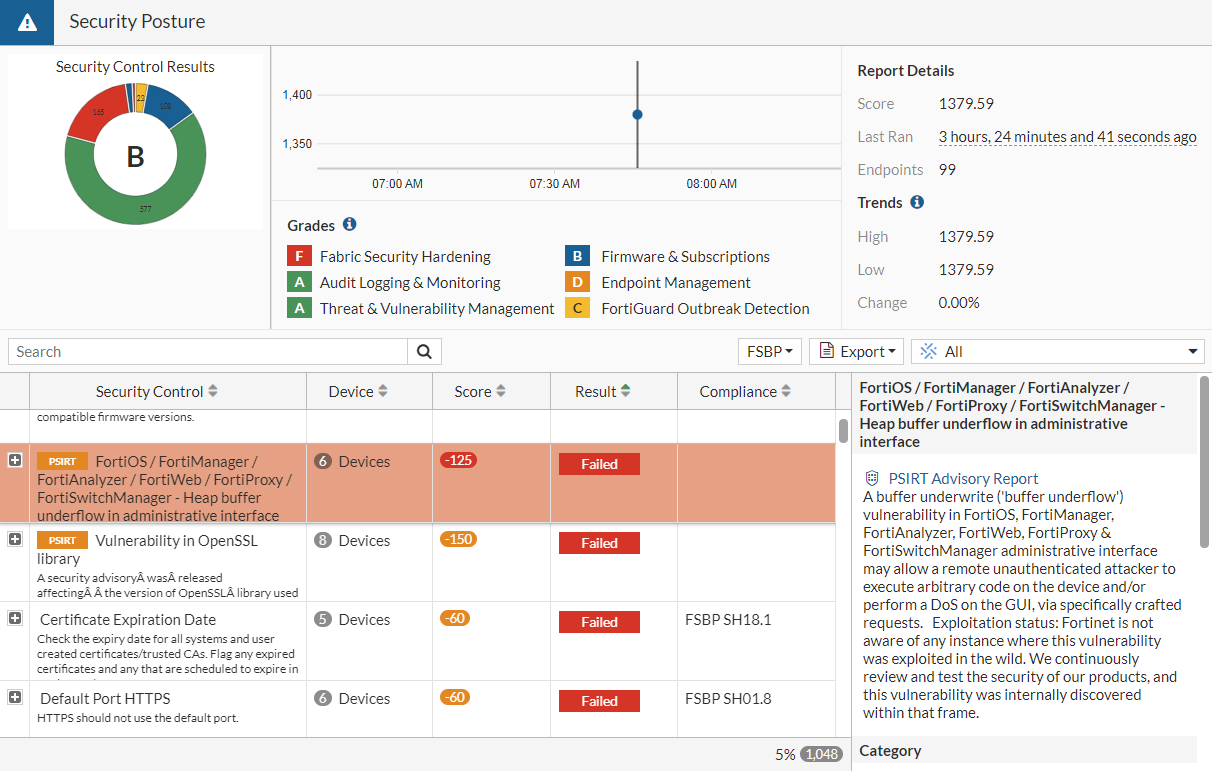1212x771 pixels.
Task: Click the F grade badge for Fabric Security Hardening
Action: pos(299,256)
